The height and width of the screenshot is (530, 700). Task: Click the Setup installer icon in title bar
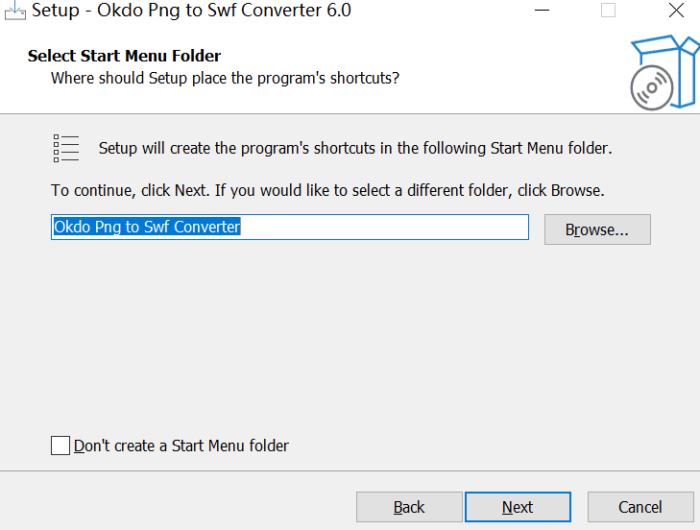[x=14, y=10]
